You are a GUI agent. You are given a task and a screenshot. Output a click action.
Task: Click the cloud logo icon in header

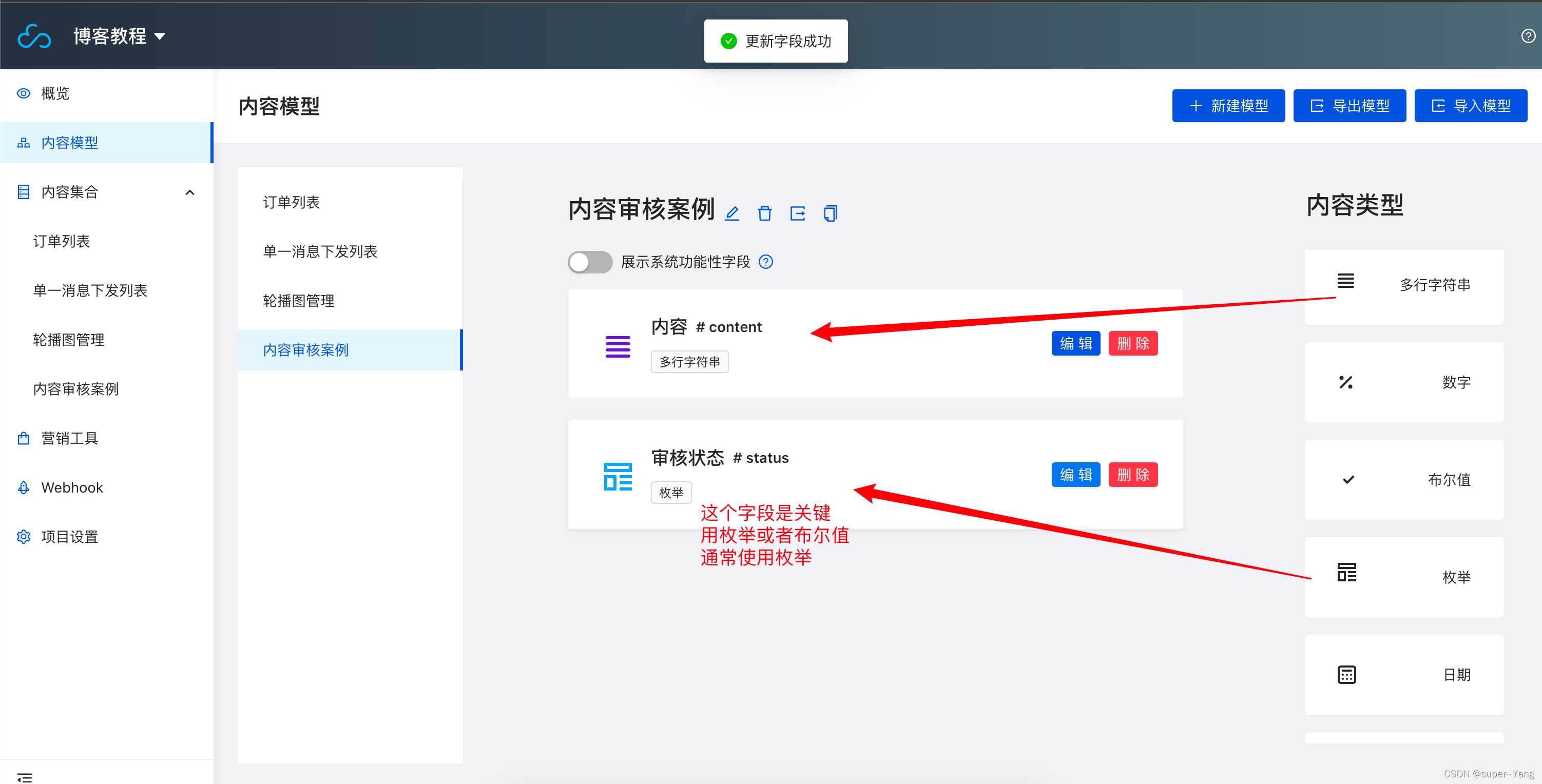[34, 36]
